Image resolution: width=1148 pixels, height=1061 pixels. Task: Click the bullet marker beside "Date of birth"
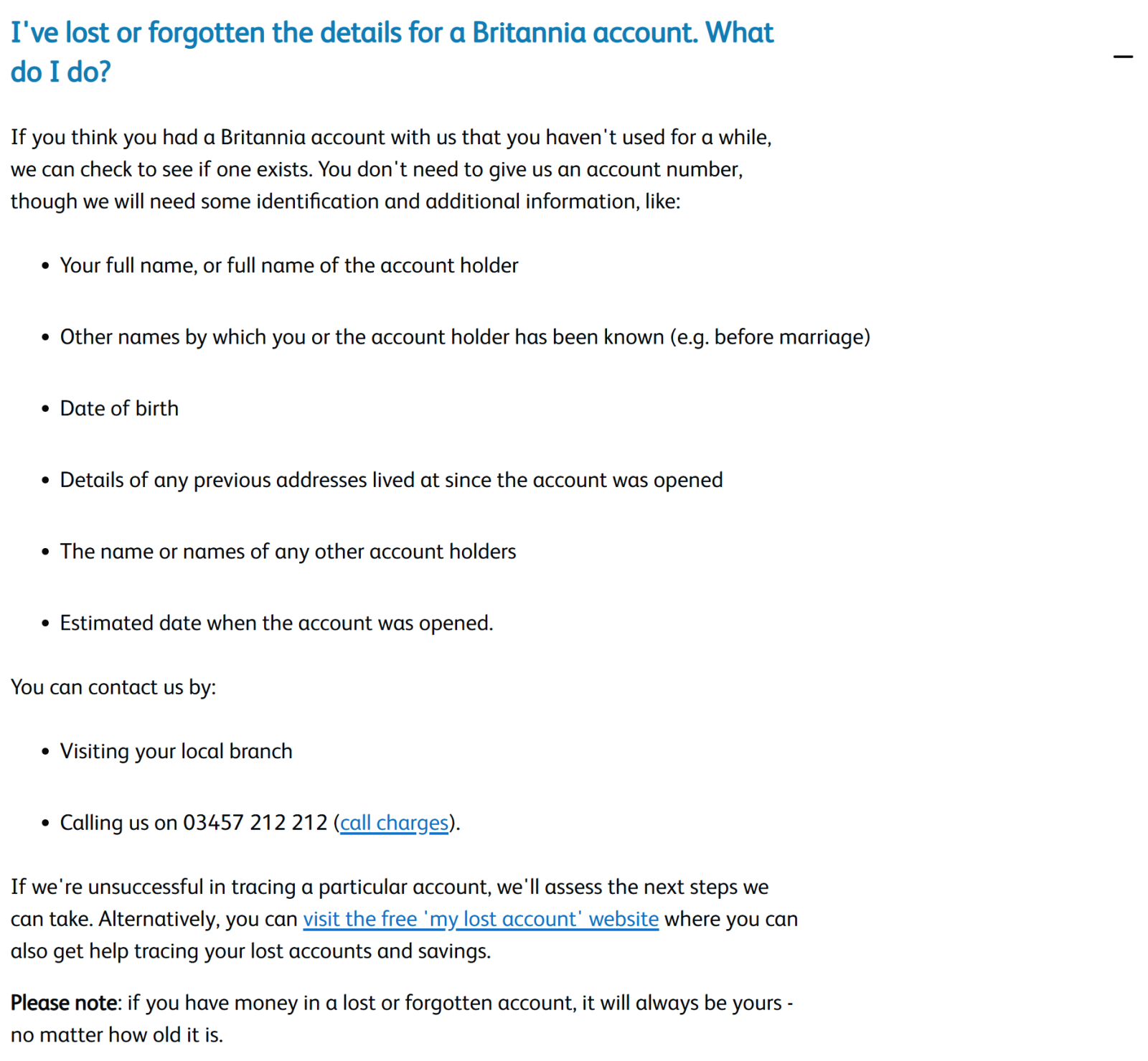click(x=45, y=409)
